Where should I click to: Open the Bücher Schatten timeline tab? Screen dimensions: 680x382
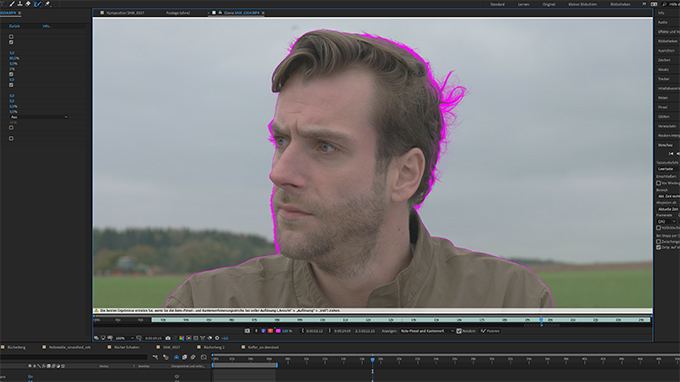pyautogui.click(x=126, y=347)
